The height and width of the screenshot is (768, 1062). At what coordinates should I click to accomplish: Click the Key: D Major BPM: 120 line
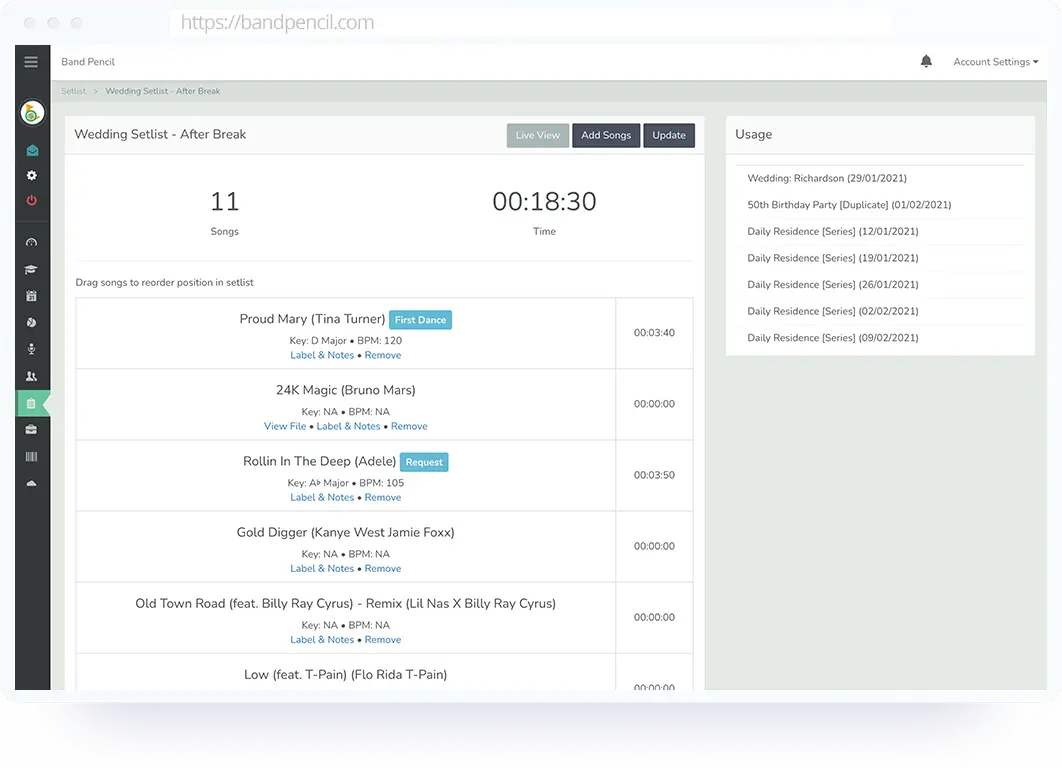(345, 341)
